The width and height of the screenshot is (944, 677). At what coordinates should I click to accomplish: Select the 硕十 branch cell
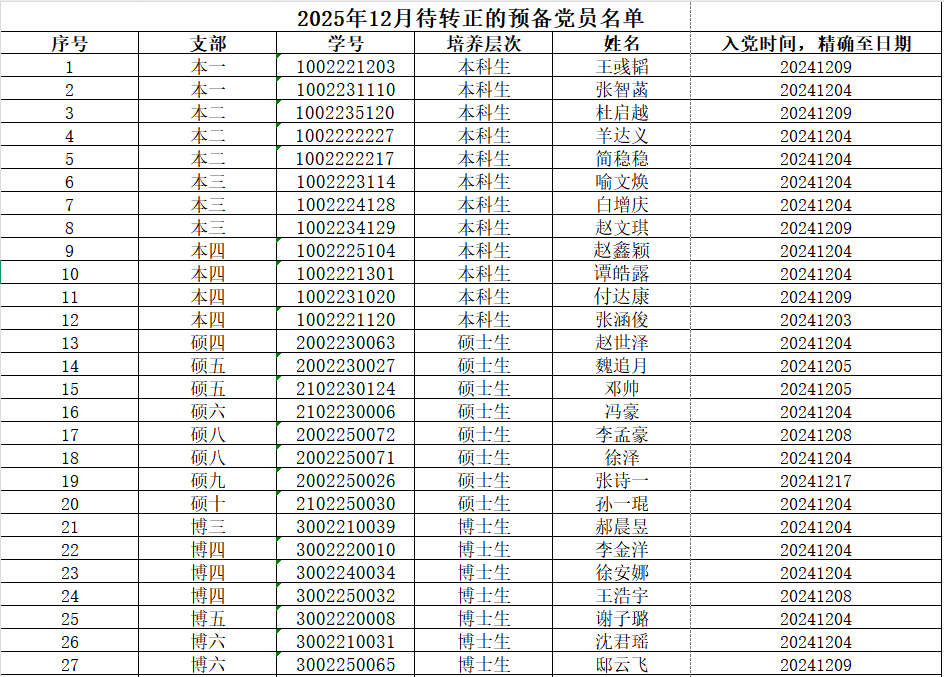pos(208,504)
